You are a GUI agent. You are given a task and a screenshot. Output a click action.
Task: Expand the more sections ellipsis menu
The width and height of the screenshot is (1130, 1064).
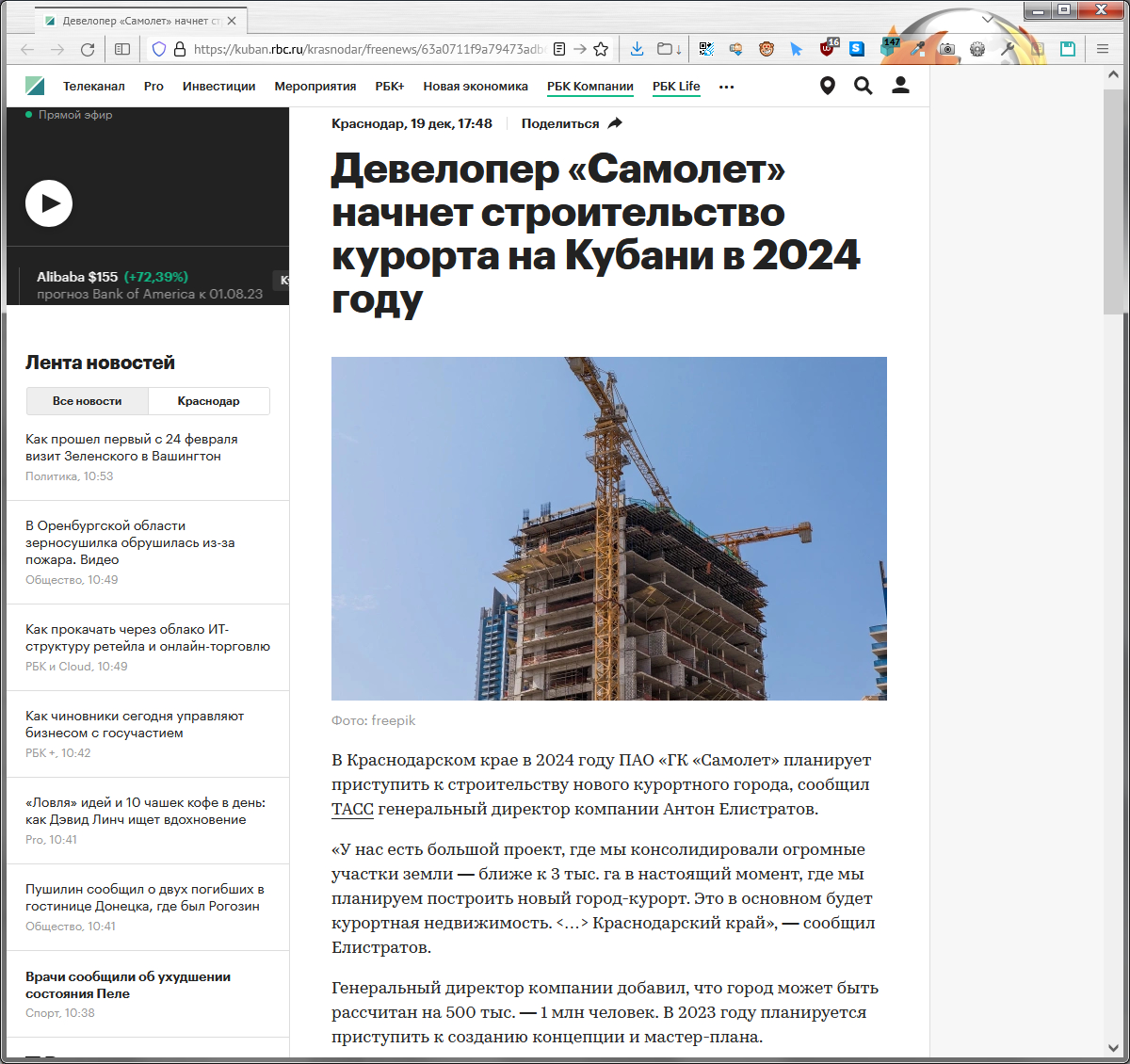[727, 87]
